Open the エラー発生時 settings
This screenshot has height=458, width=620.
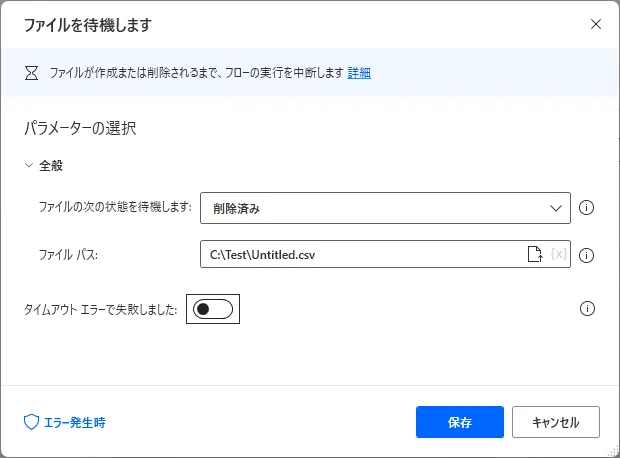coord(74,422)
